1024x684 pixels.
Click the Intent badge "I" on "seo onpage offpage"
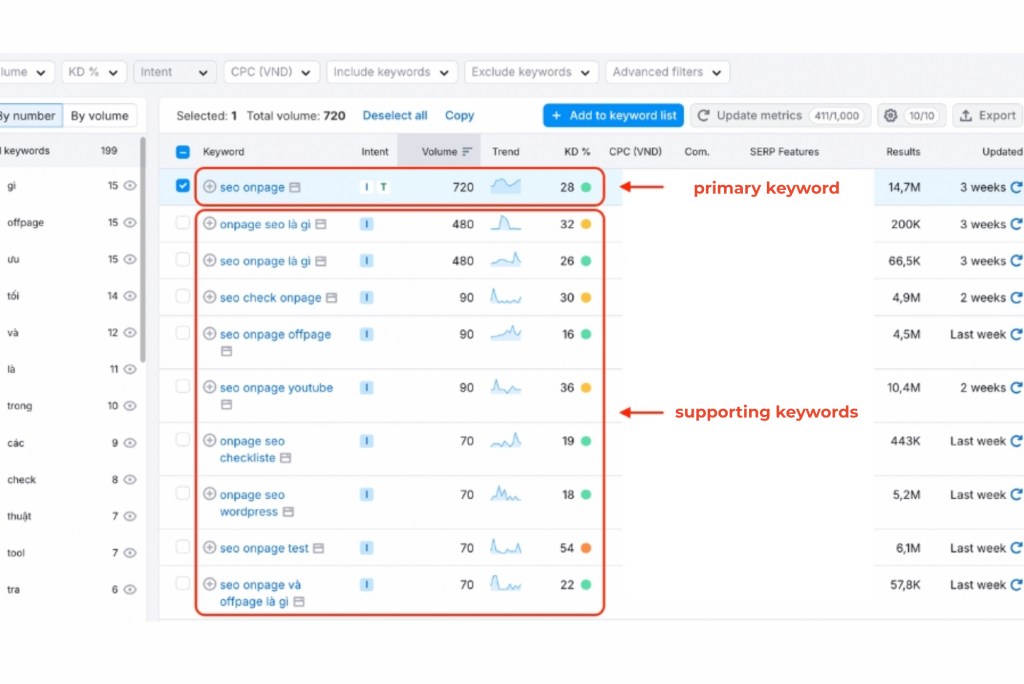click(x=366, y=334)
